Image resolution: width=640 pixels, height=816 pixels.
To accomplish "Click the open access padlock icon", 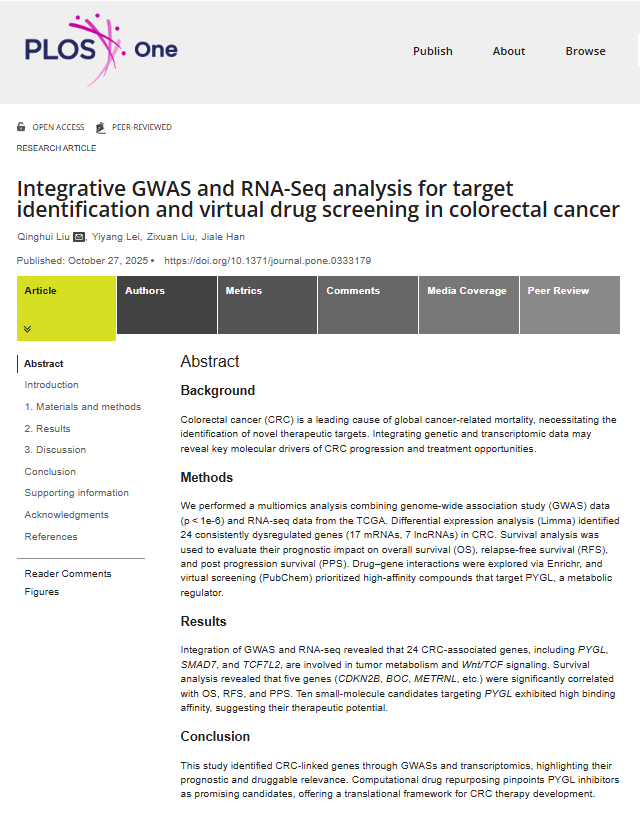I will [21, 126].
